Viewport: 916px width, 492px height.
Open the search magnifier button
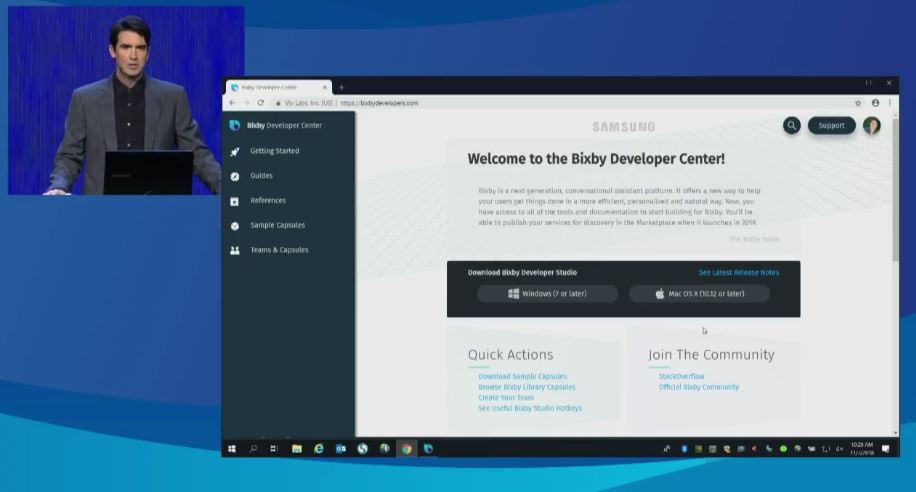coord(792,125)
